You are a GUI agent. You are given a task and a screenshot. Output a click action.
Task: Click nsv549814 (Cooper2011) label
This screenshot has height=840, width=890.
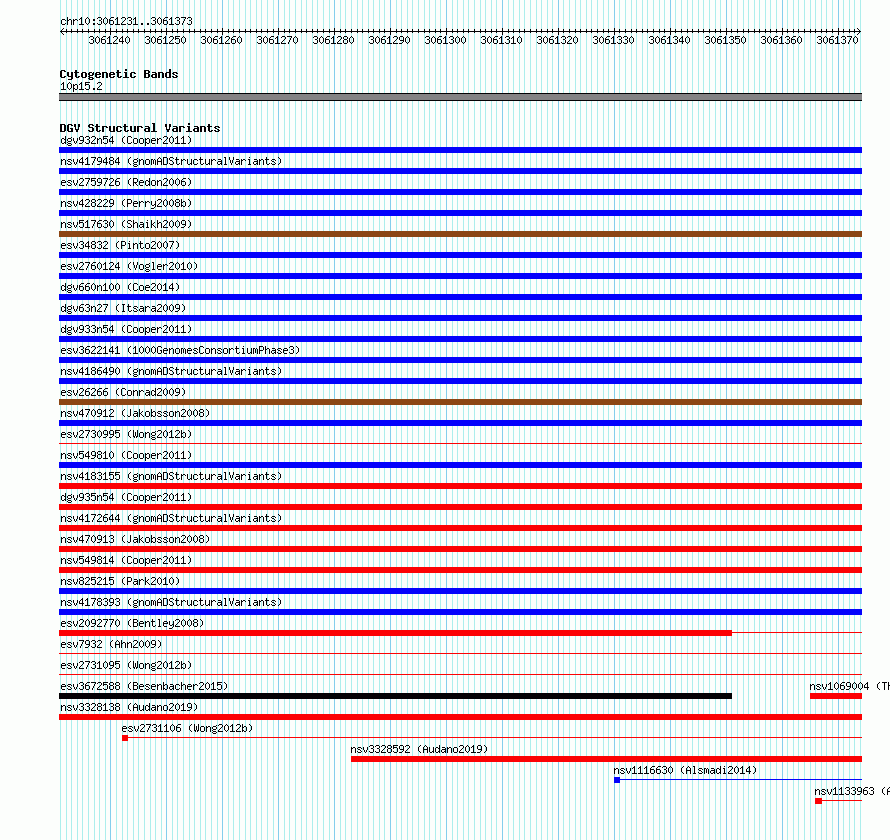(126, 560)
